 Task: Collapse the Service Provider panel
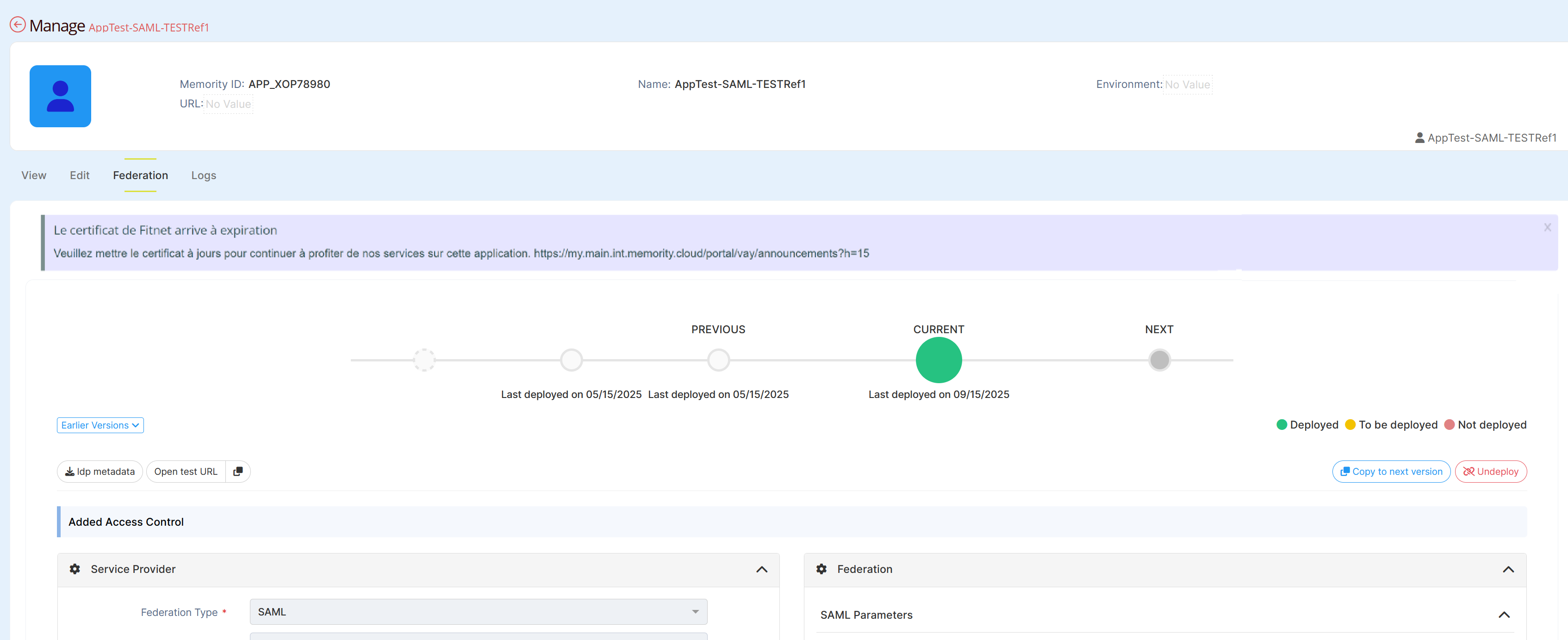761,570
